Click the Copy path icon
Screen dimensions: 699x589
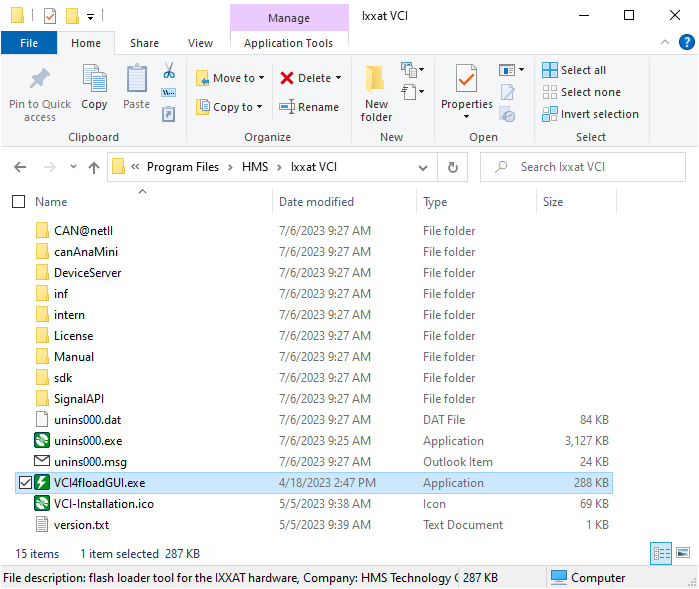[x=169, y=93]
